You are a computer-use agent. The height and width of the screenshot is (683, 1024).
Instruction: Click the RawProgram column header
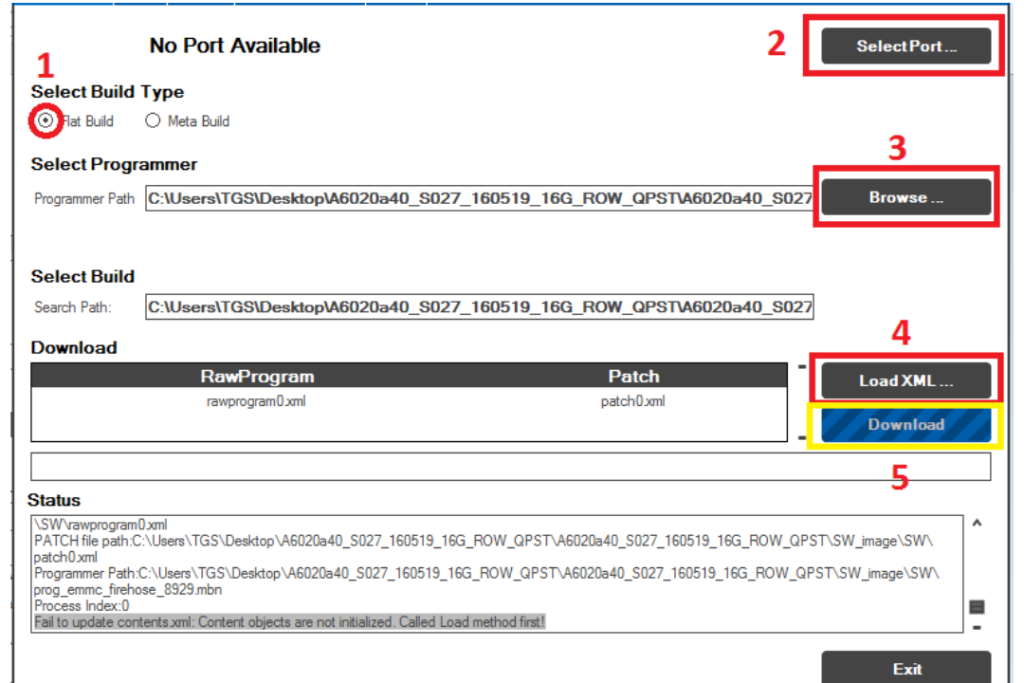[257, 377]
